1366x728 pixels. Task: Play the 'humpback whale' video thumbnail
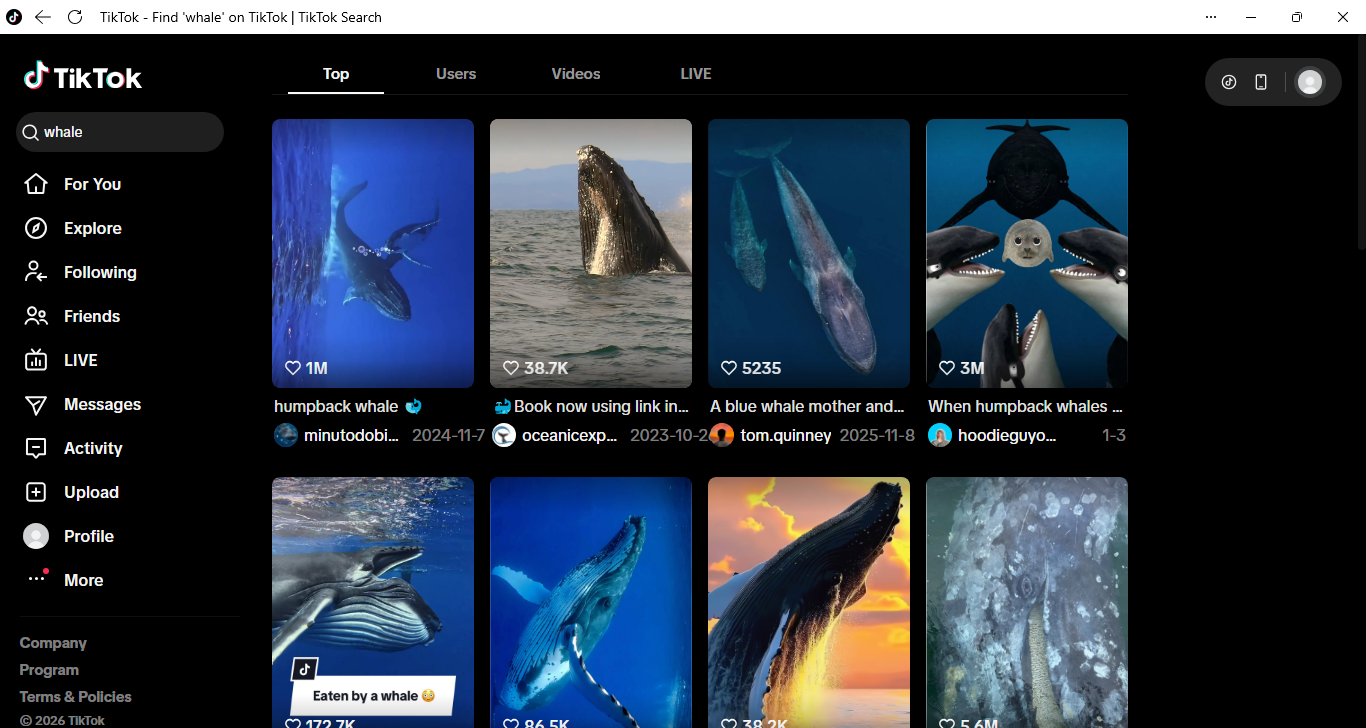(x=373, y=253)
